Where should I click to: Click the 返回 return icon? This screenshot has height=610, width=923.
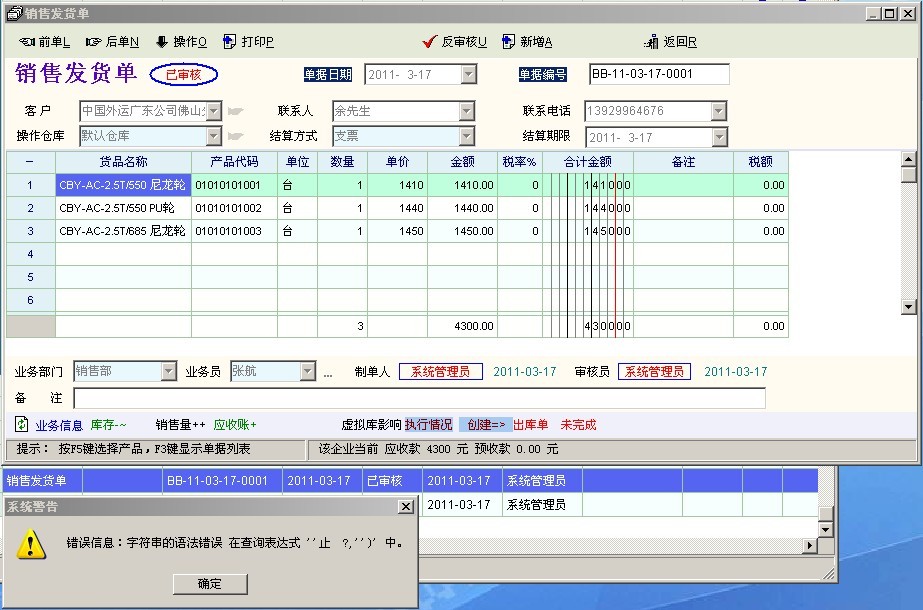click(x=652, y=42)
